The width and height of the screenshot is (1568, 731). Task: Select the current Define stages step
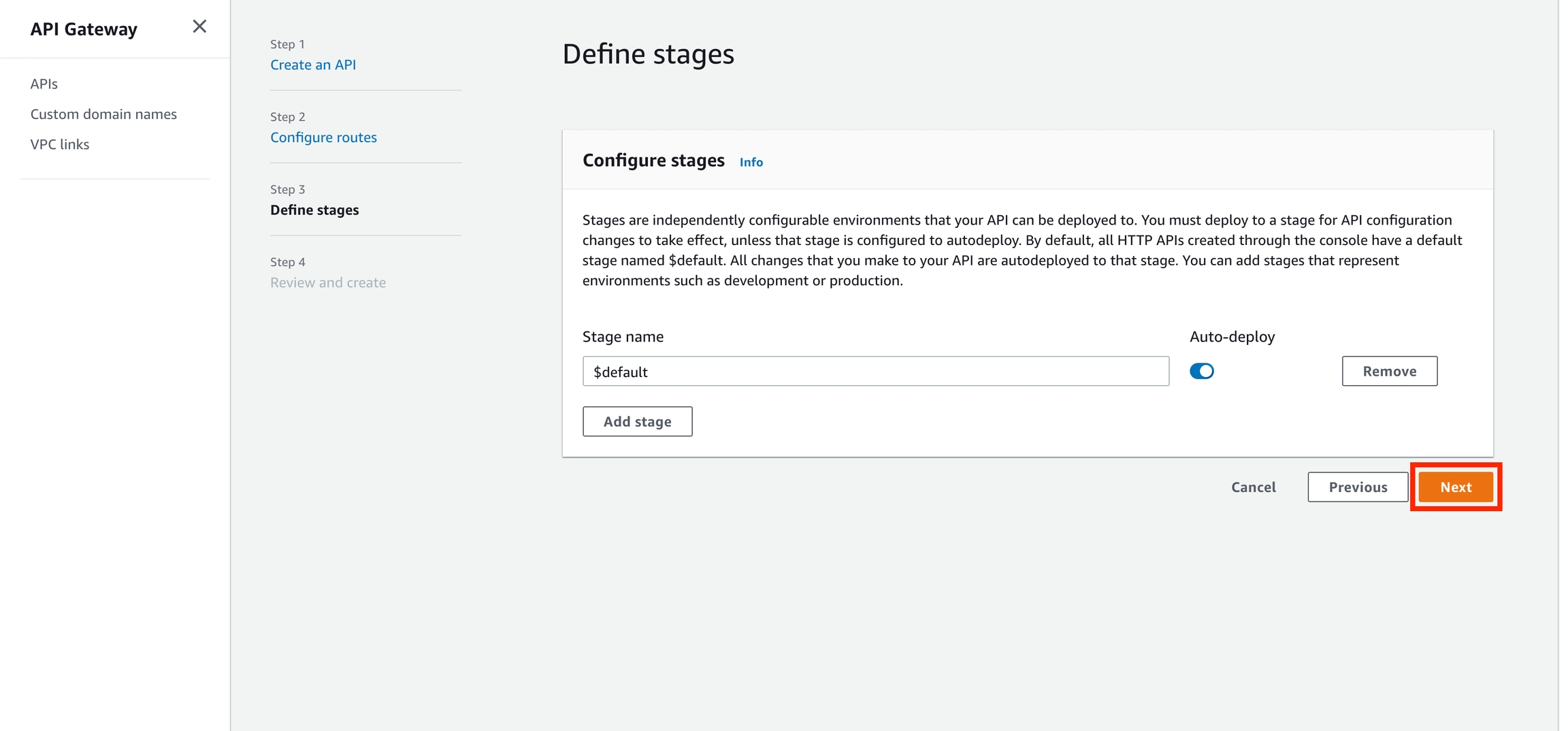point(314,210)
